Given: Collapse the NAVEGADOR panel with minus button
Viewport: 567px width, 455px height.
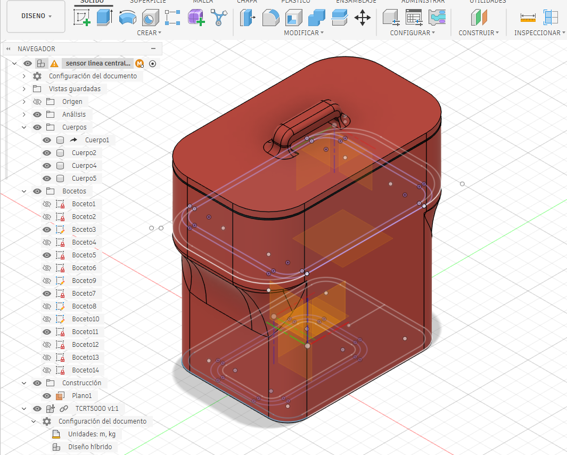Looking at the screenshot, I should 153,48.
